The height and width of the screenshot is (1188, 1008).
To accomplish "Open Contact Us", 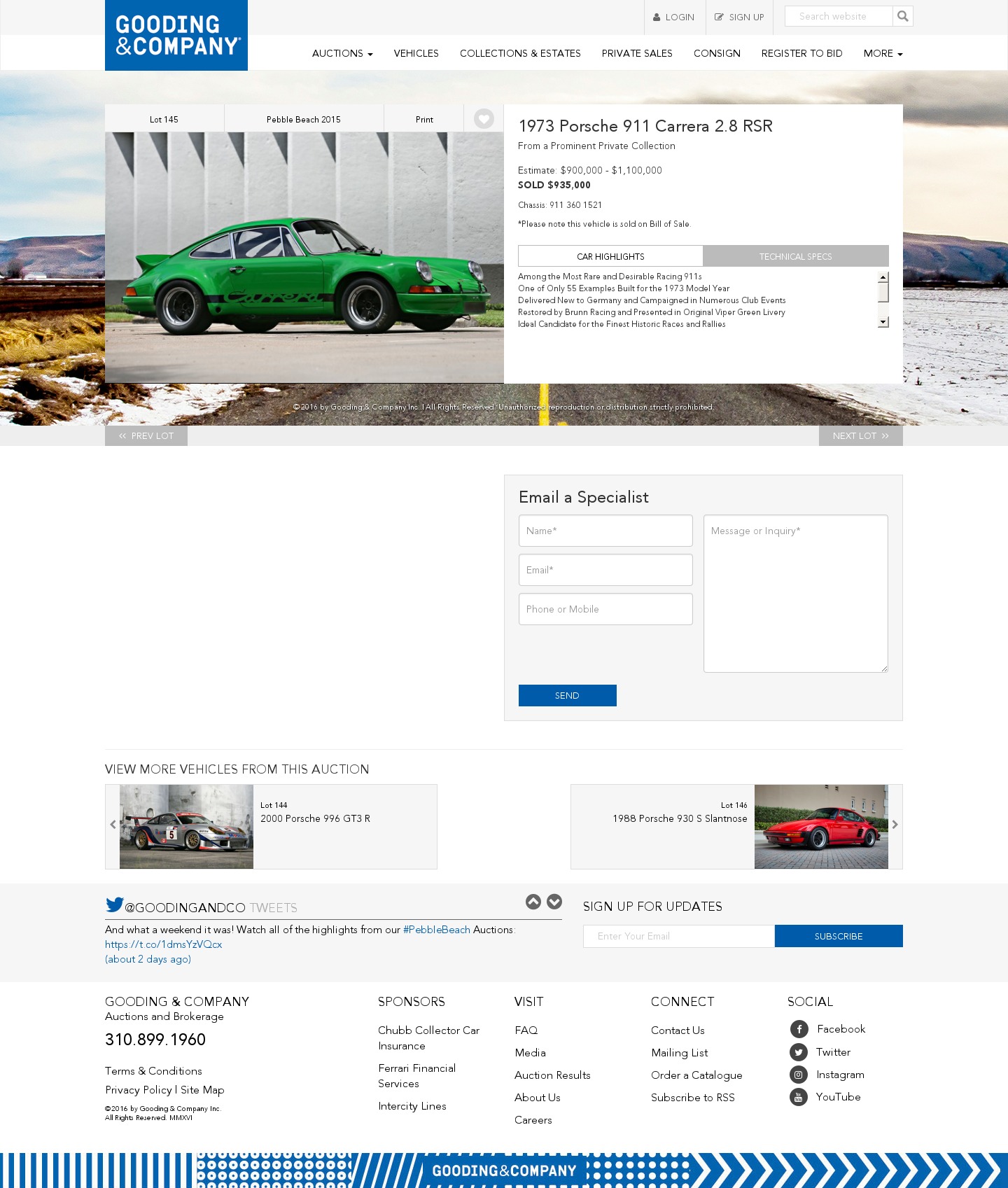I will coord(678,1030).
